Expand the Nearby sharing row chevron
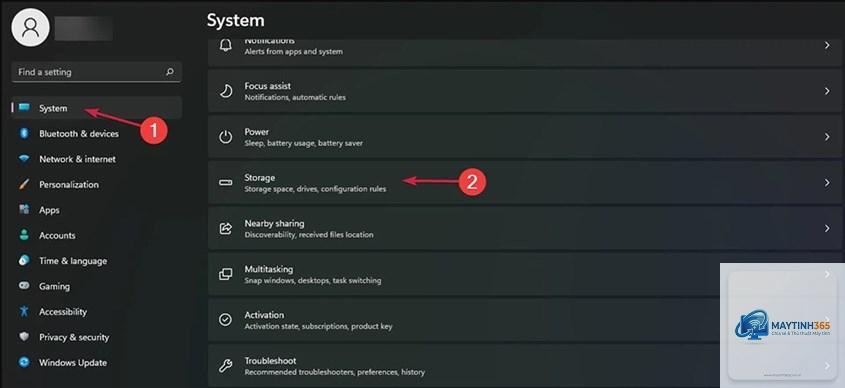 tap(827, 228)
